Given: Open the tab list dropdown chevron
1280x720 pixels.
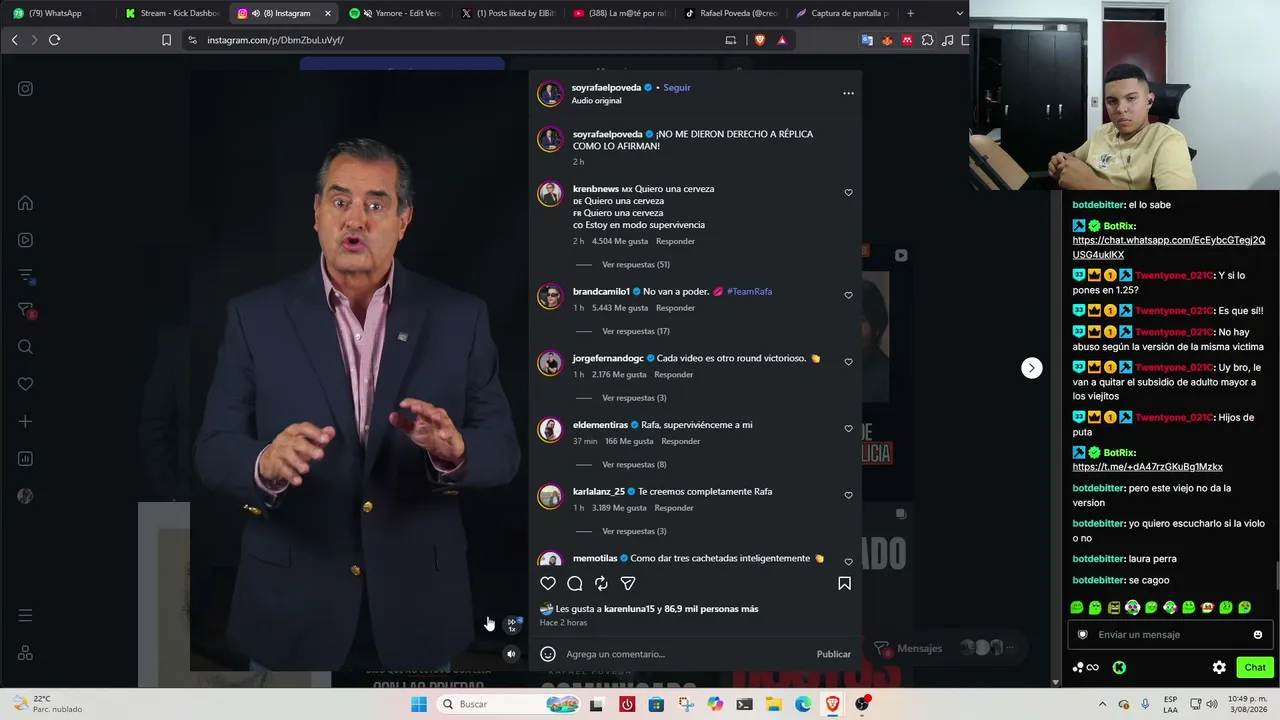Looking at the screenshot, I should (x=960, y=13).
